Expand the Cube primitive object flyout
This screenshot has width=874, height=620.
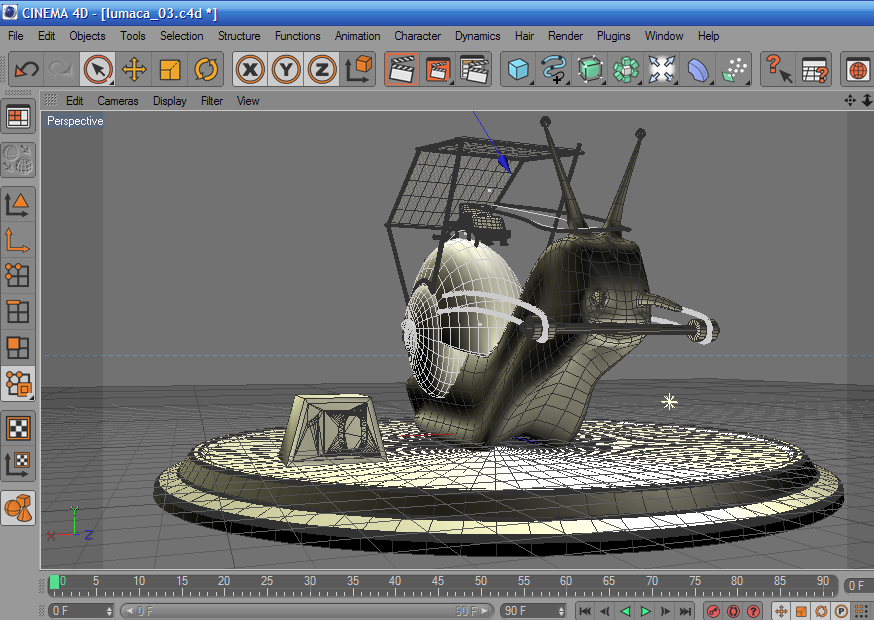pos(518,69)
